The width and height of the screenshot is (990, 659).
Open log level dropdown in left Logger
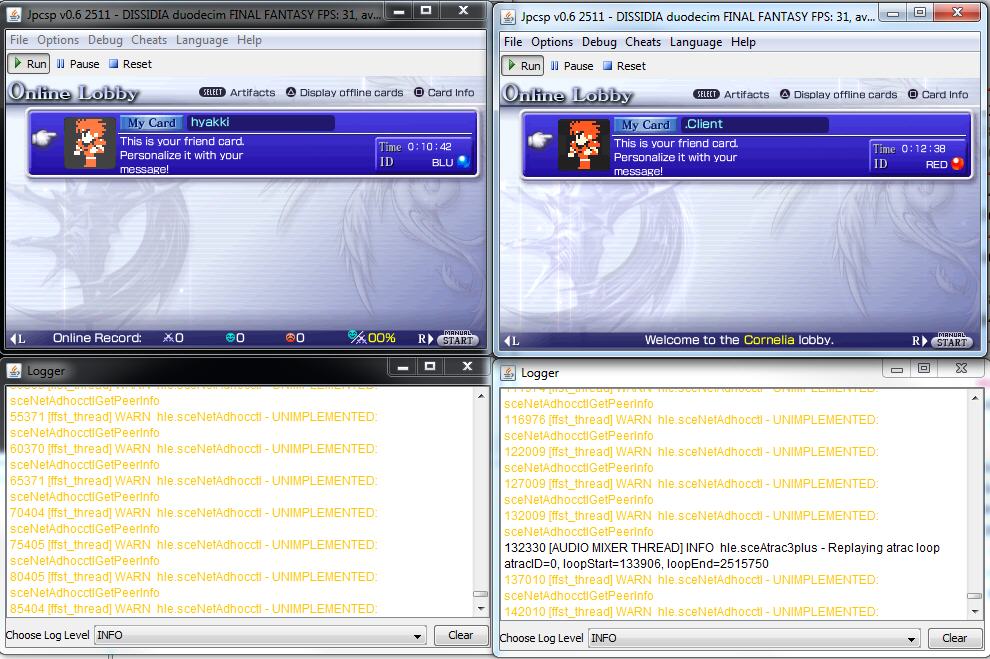coord(260,635)
